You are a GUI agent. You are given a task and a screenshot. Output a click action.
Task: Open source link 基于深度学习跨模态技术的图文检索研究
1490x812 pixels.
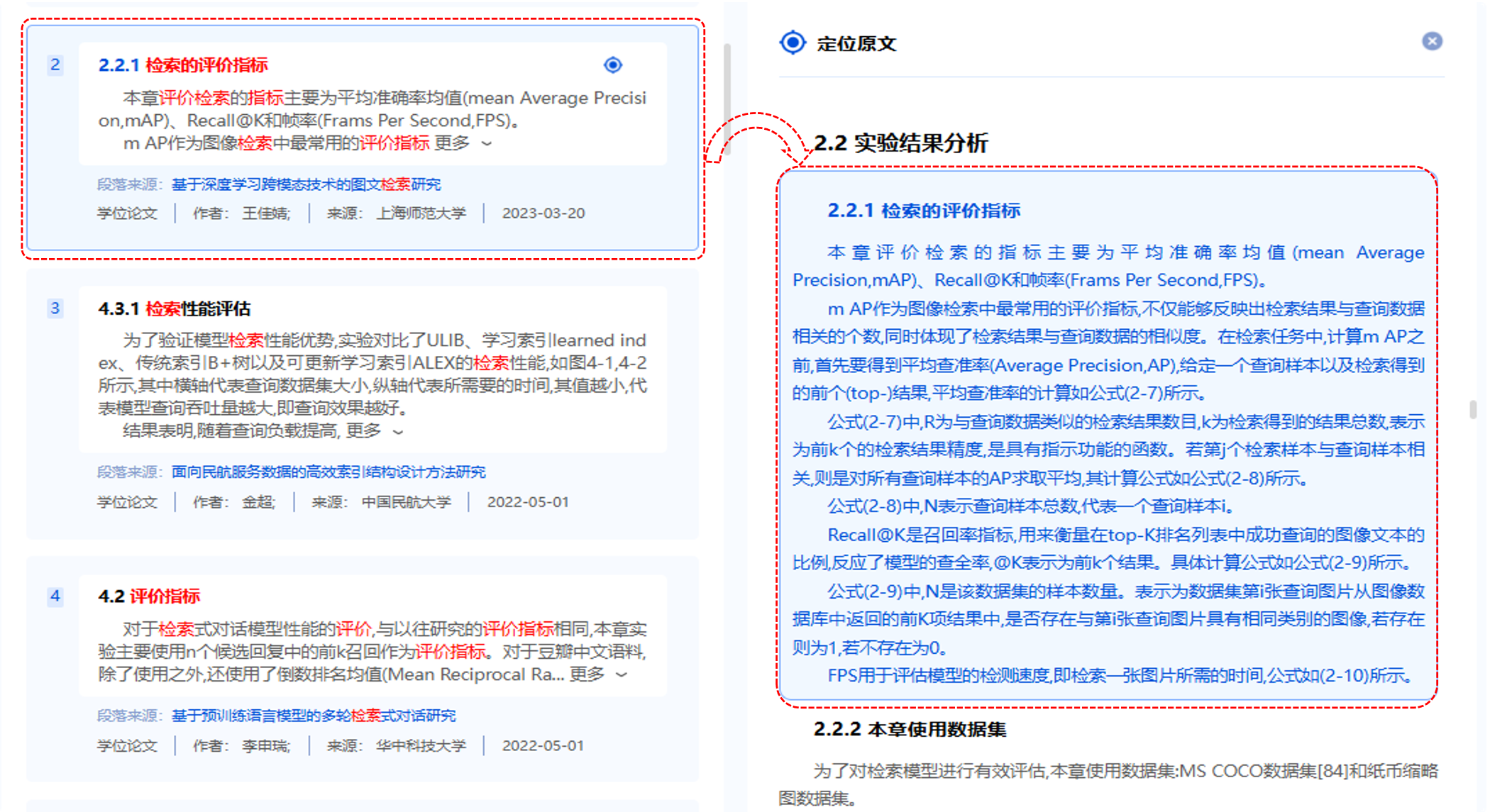(x=306, y=184)
